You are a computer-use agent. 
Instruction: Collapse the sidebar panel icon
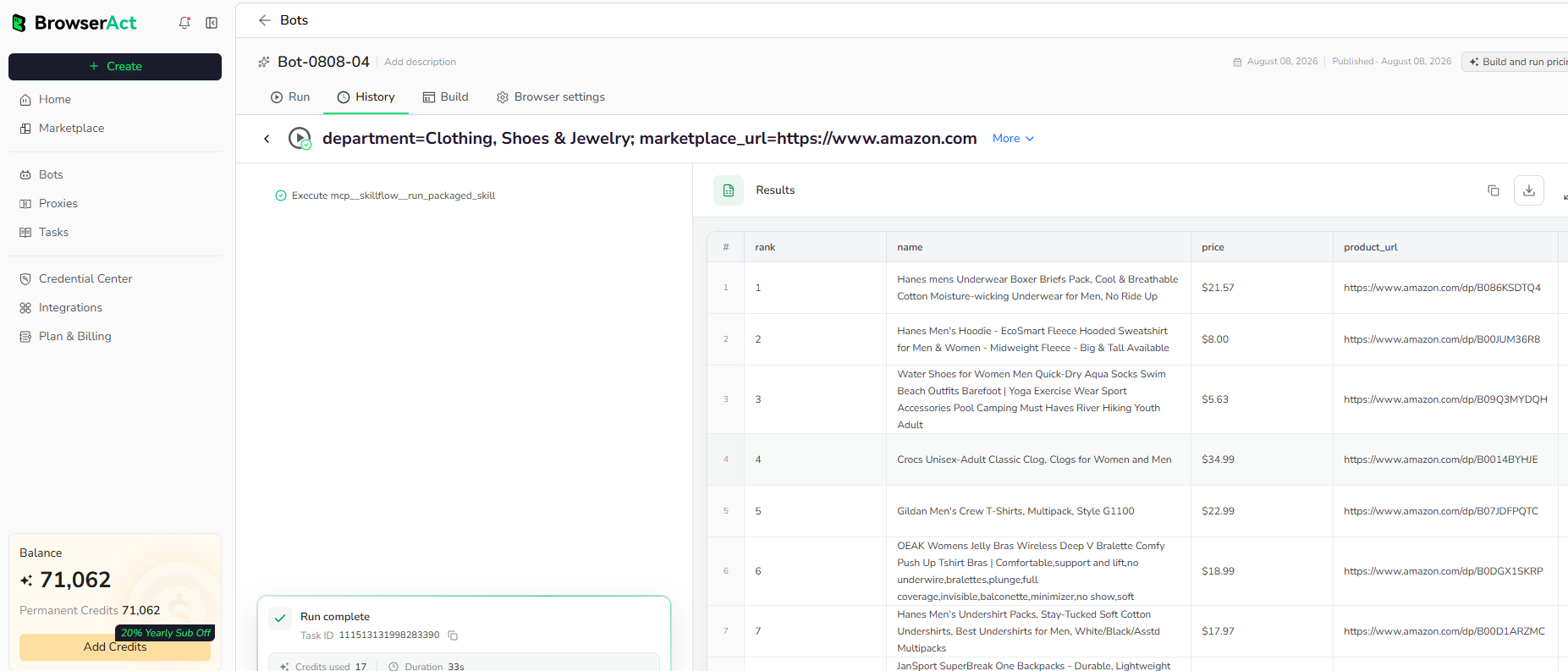[x=212, y=23]
